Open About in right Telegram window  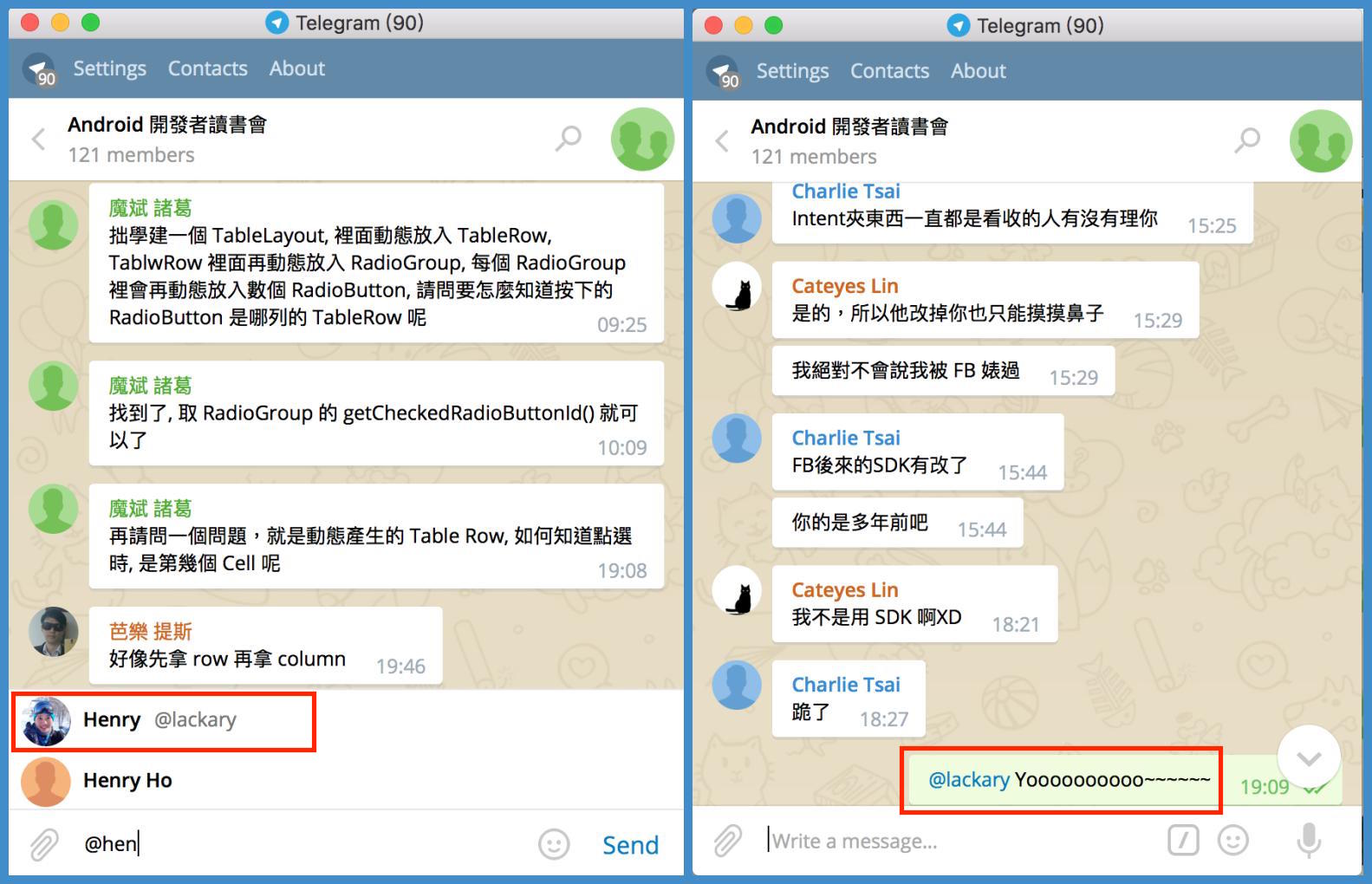[x=979, y=71]
